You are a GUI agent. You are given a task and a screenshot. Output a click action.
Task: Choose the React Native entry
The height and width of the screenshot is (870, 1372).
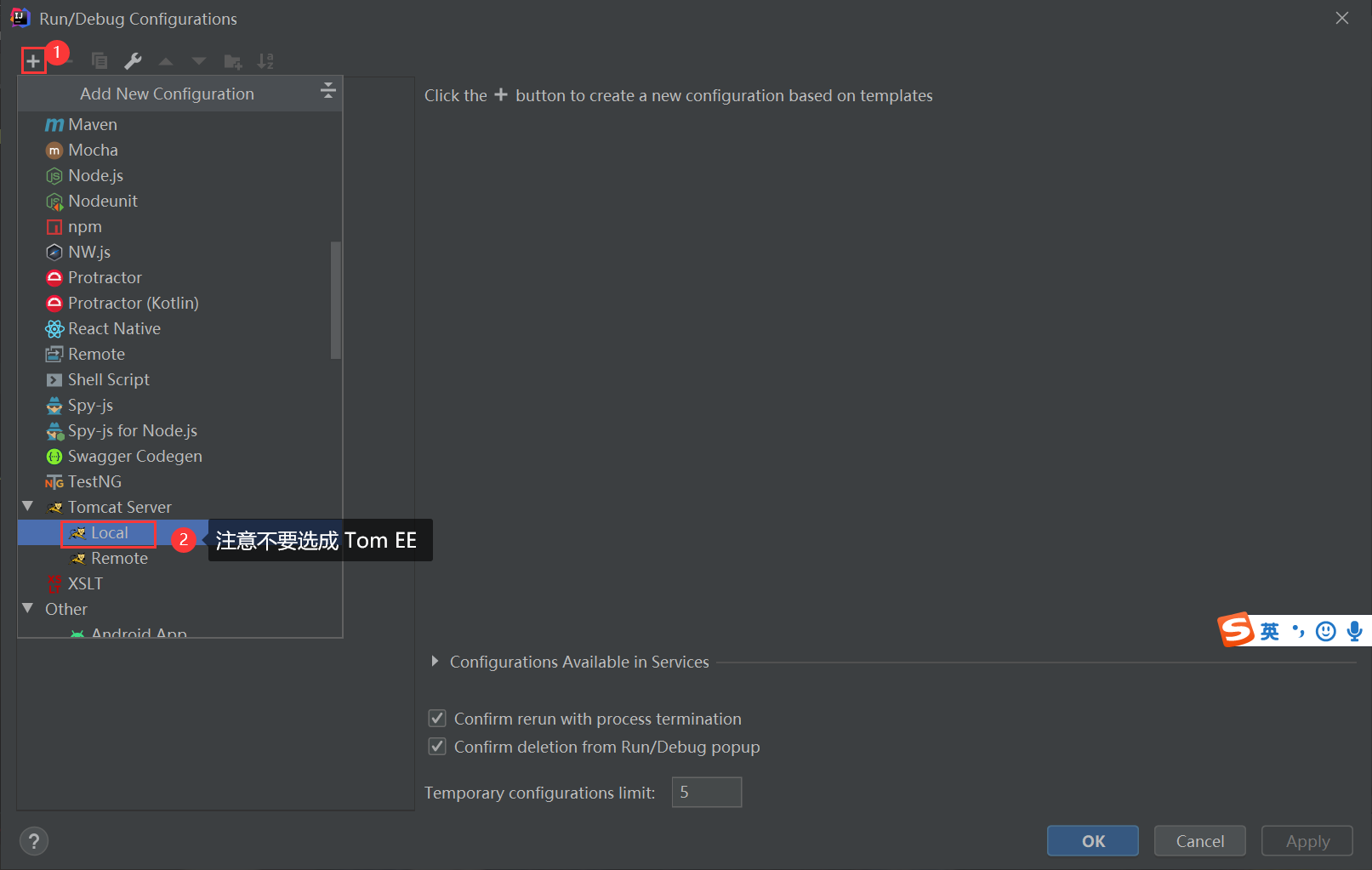click(x=180, y=328)
